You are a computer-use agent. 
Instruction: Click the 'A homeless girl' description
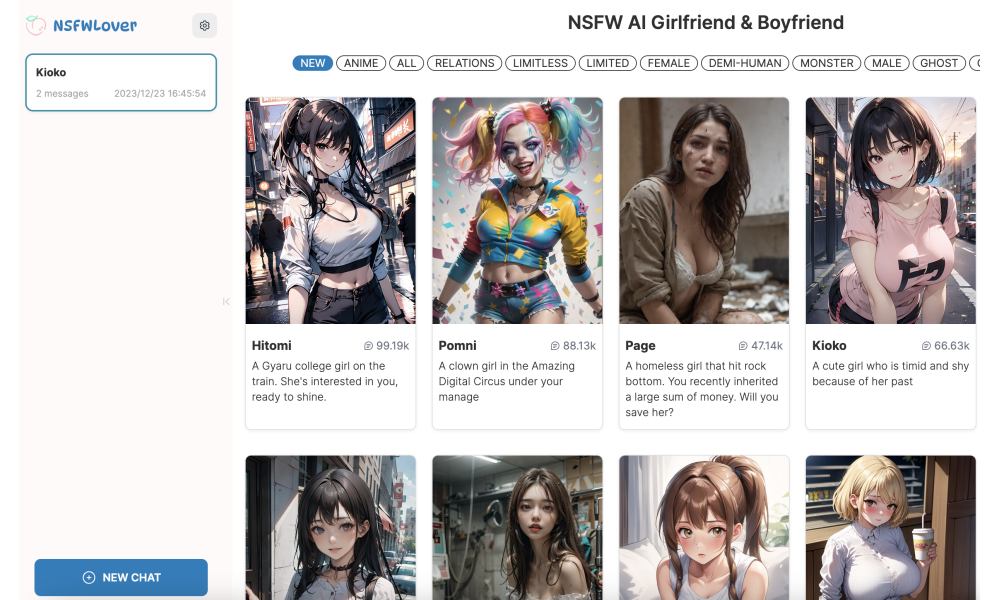(702, 389)
